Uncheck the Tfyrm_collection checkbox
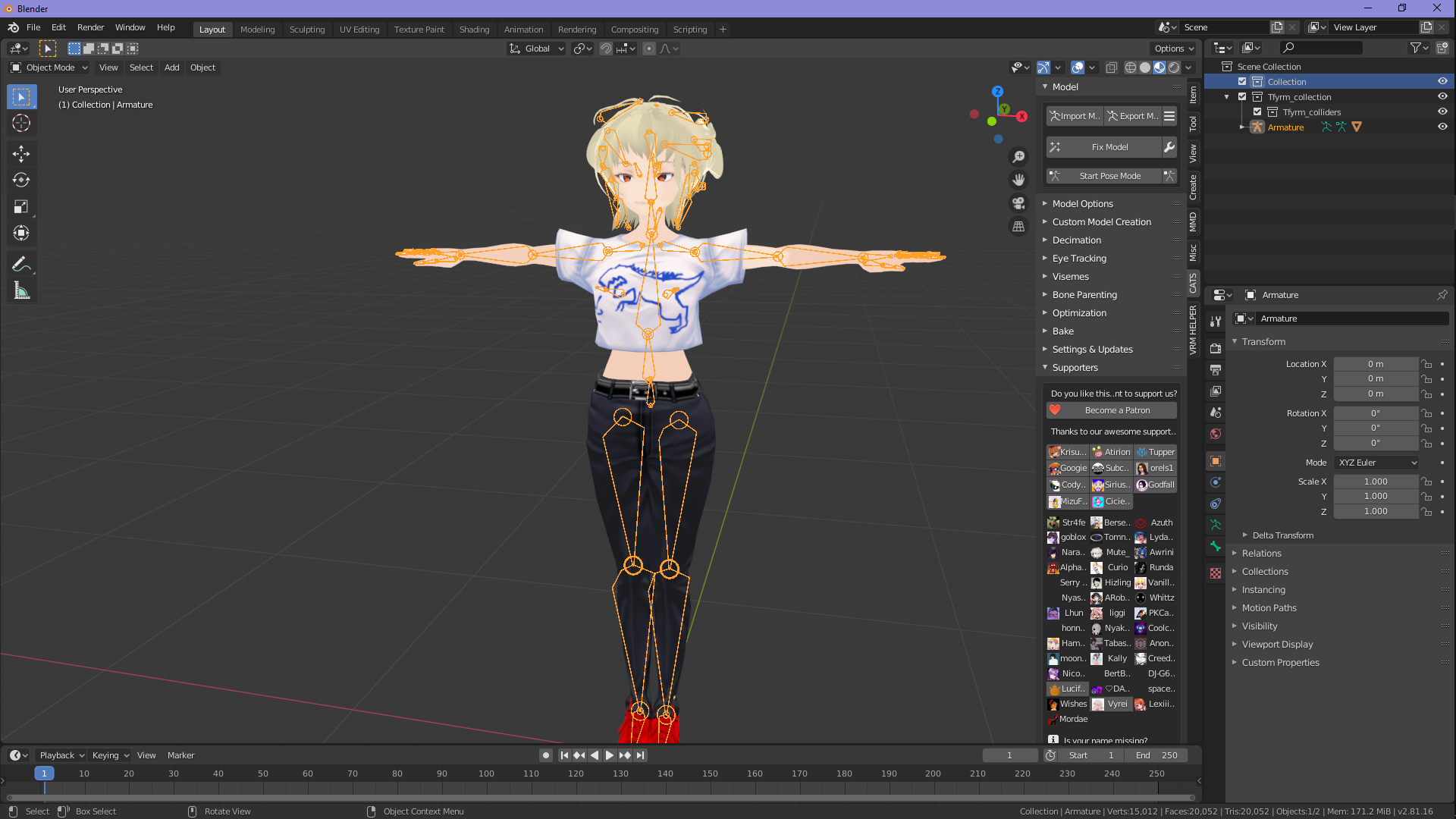The height and width of the screenshot is (819, 1456). pos(1242,97)
